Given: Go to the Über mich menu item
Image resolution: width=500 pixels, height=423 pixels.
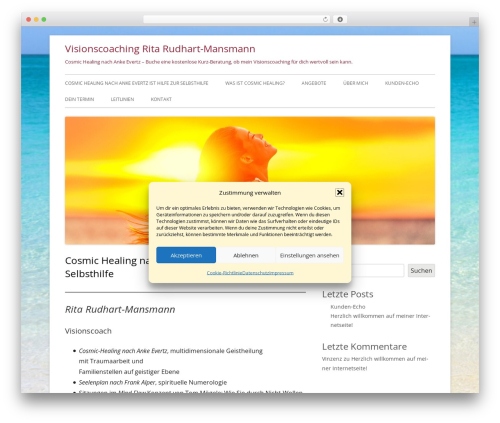Looking at the screenshot, I should click(x=355, y=83).
